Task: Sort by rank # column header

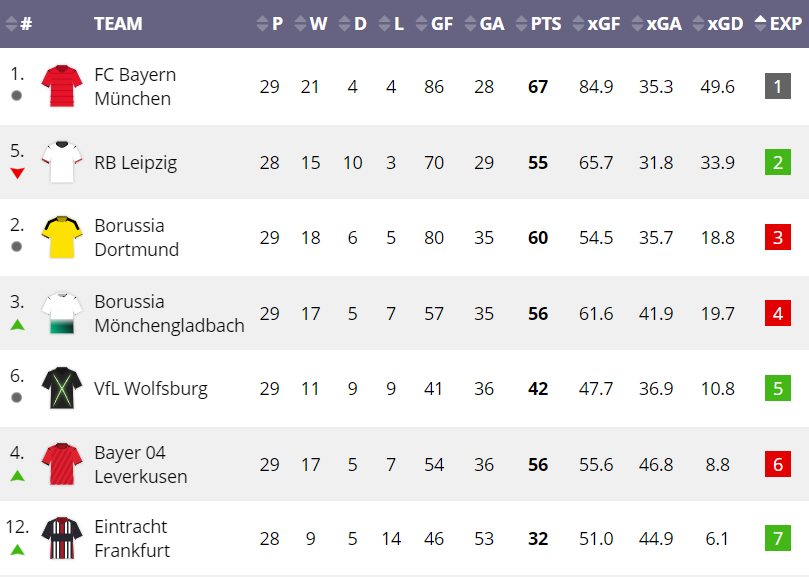Action: (x=19, y=24)
